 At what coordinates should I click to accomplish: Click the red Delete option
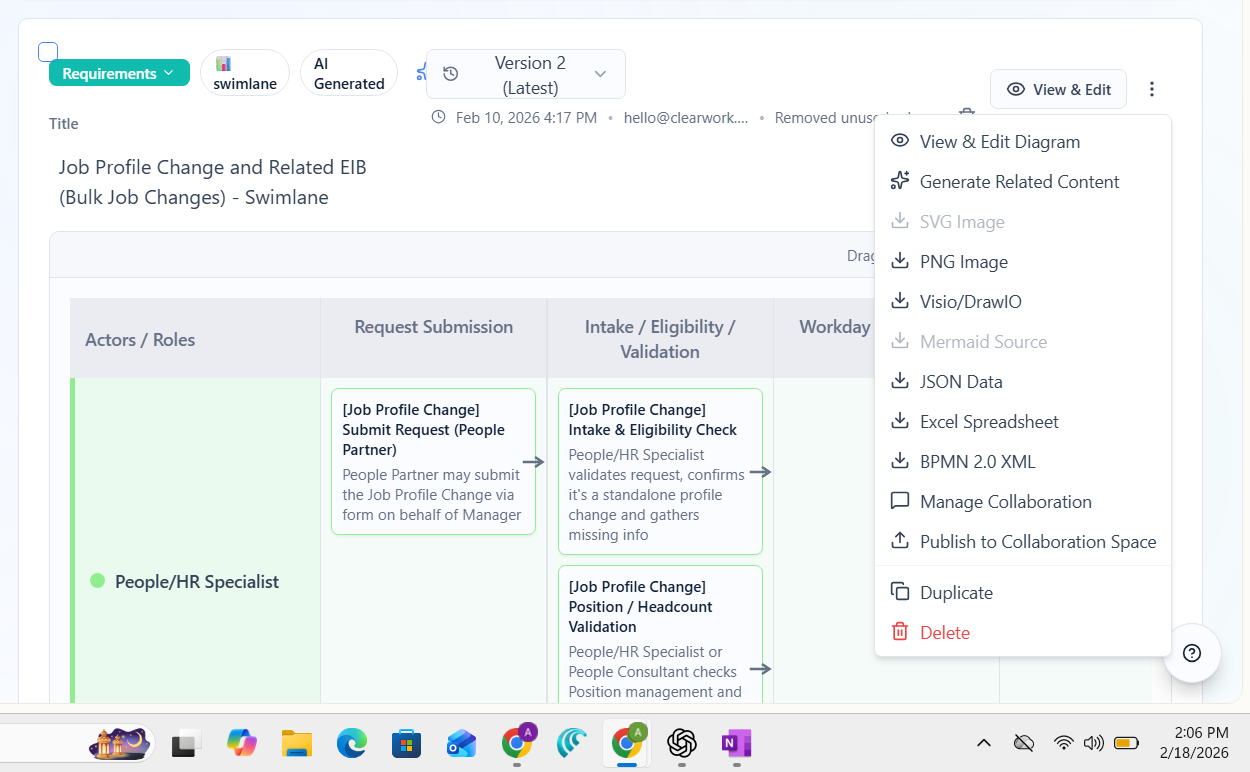click(1023, 632)
